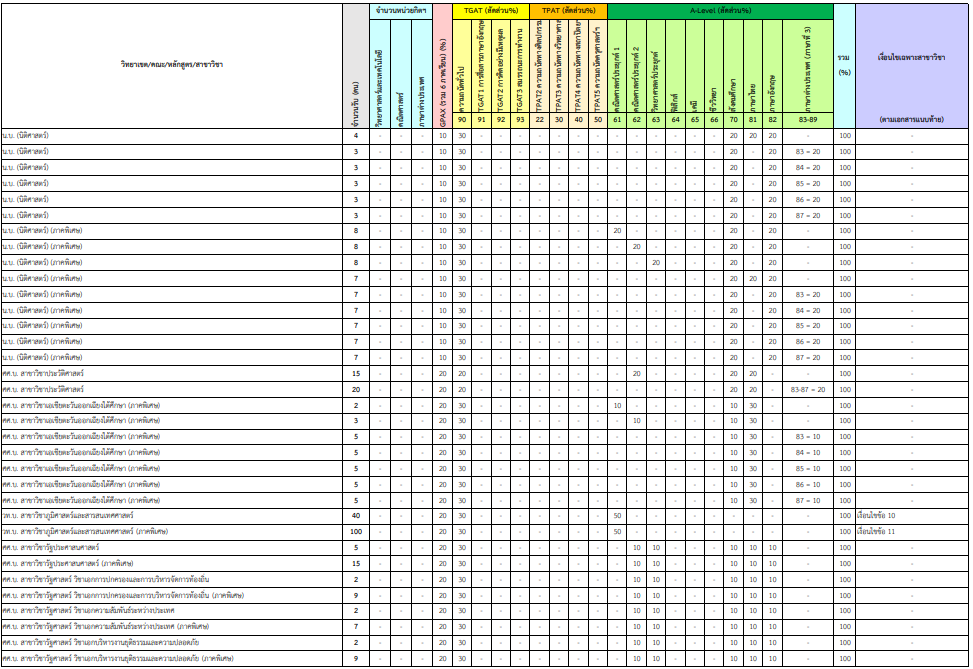The width and height of the screenshot is (973, 669).
Task: Click the "A-Level (สัดส่วน%)" header cell
Action: click(x=720, y=11)
